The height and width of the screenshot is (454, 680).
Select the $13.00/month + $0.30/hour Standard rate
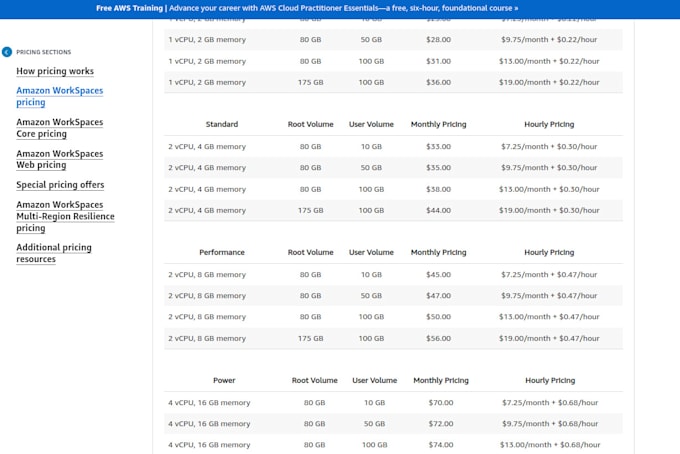click(x=549, y=189)
